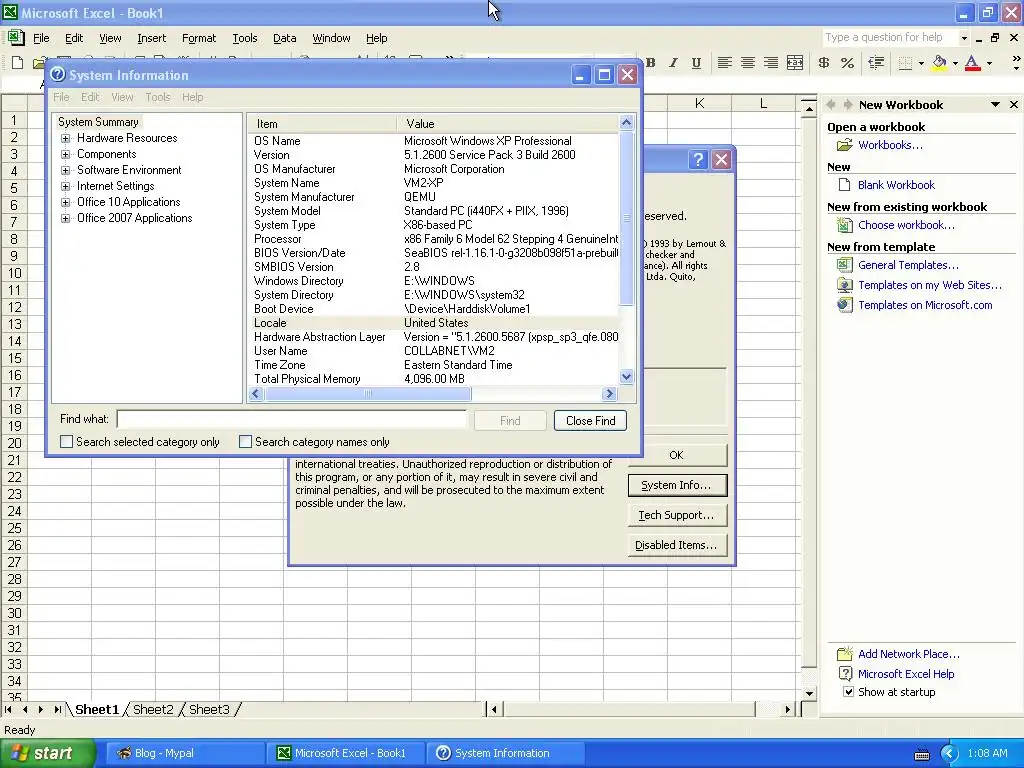This screenshot has width=1024, height=768.
Task: Open Borders dropdown arrow
Action: click(921, 63)
